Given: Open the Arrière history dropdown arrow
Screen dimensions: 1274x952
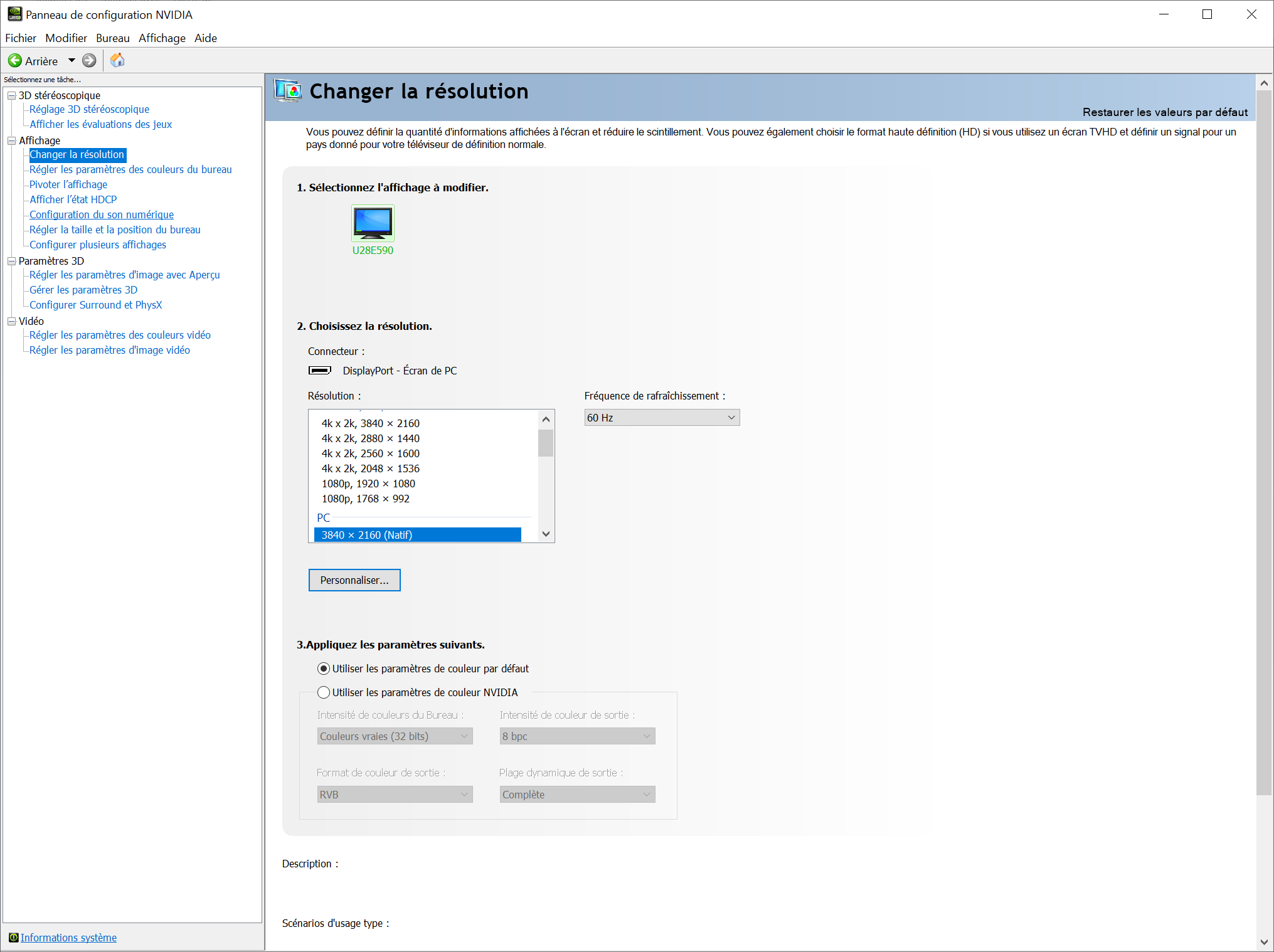Looking at the screenshot, I should (x=72, y=61).
